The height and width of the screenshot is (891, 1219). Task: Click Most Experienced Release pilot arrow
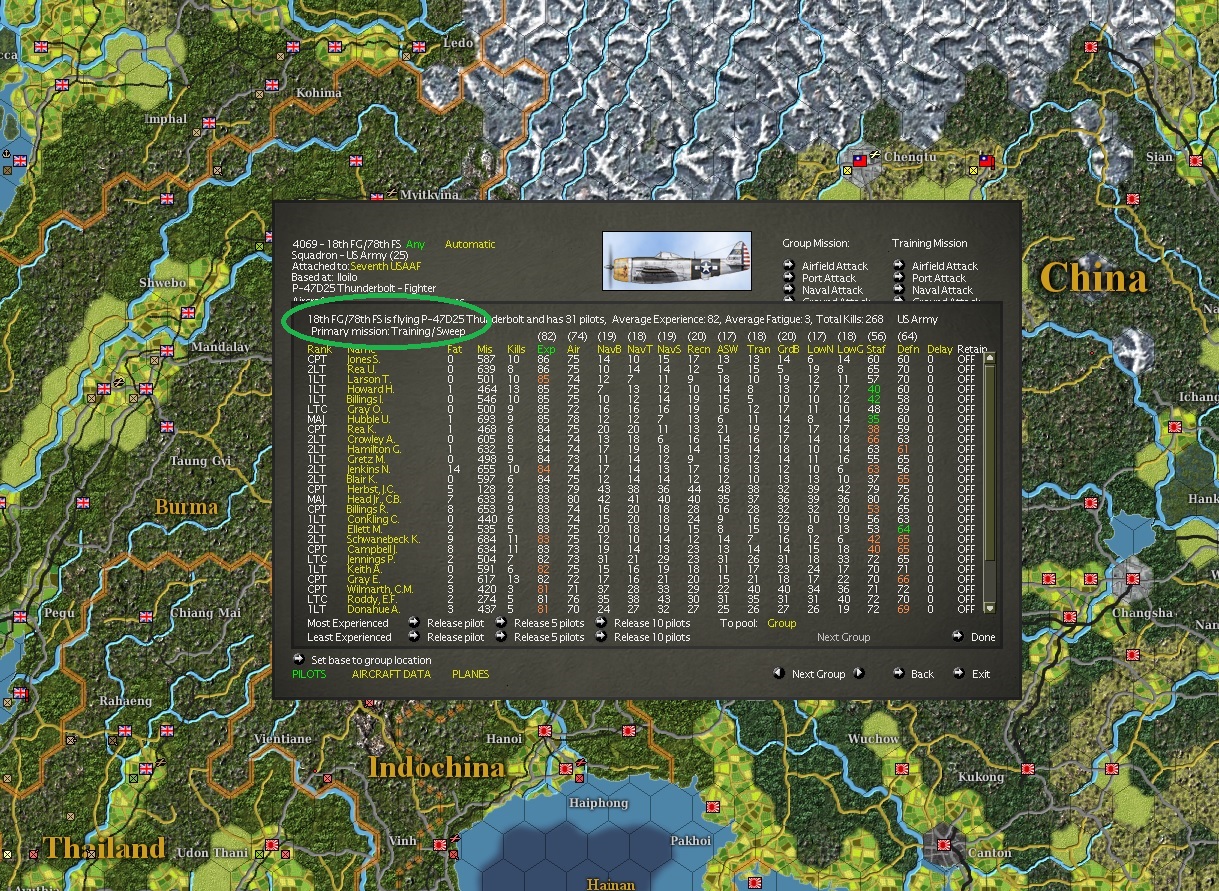point(413,623)
